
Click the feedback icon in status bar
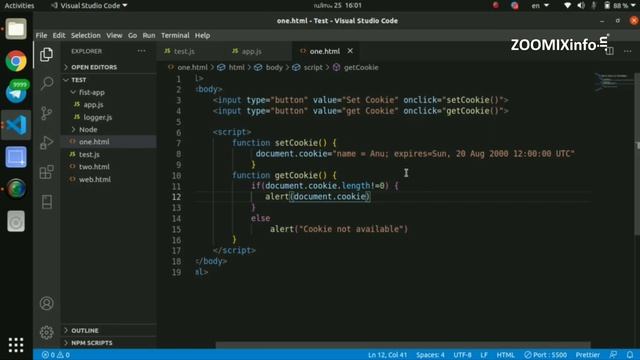(613, 355)
